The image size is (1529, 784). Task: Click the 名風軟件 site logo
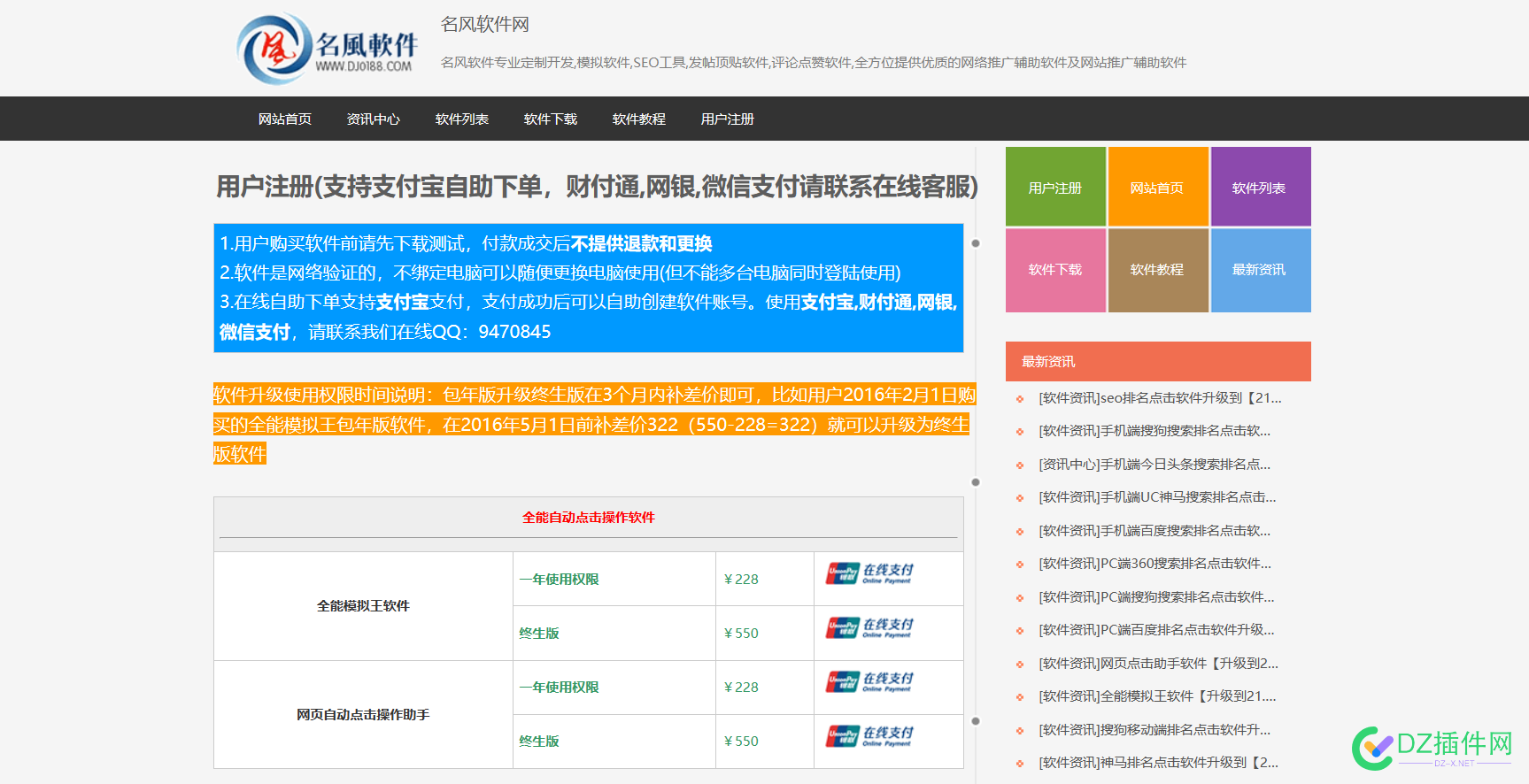pyautogui.click(x=328, y=49)
